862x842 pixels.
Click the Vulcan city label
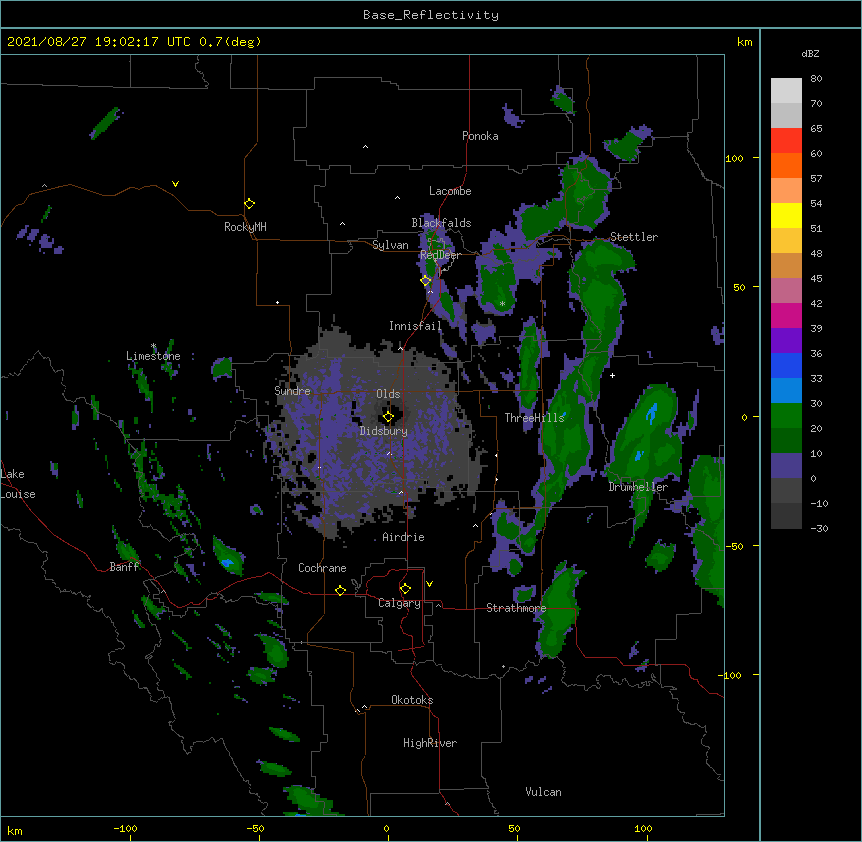click(x=543, y=792)
